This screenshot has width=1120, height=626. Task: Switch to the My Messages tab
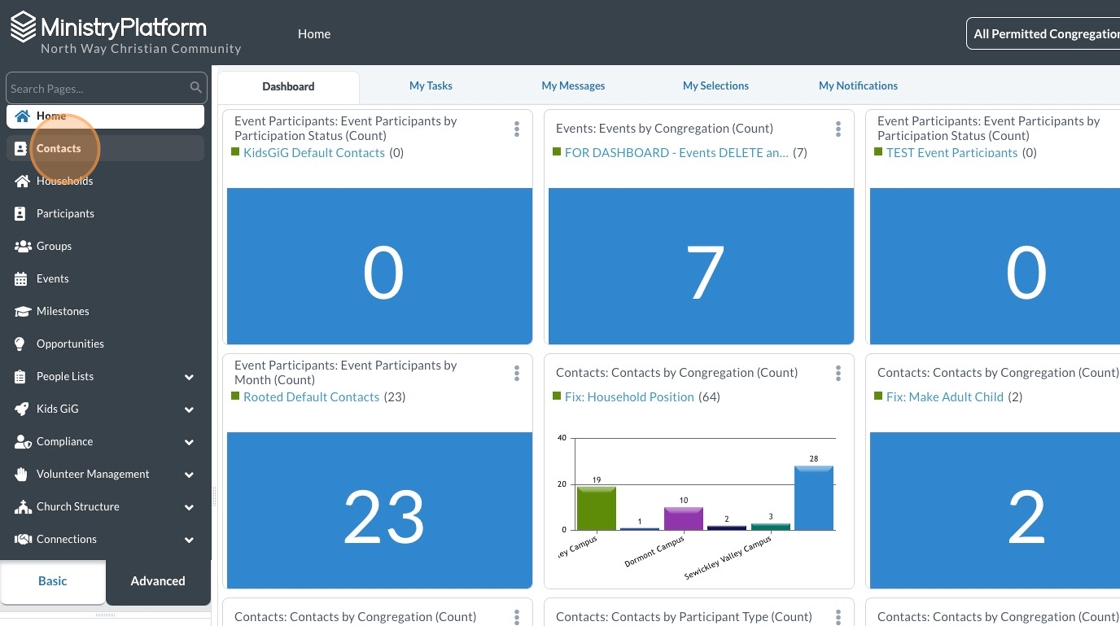(573, 86)
